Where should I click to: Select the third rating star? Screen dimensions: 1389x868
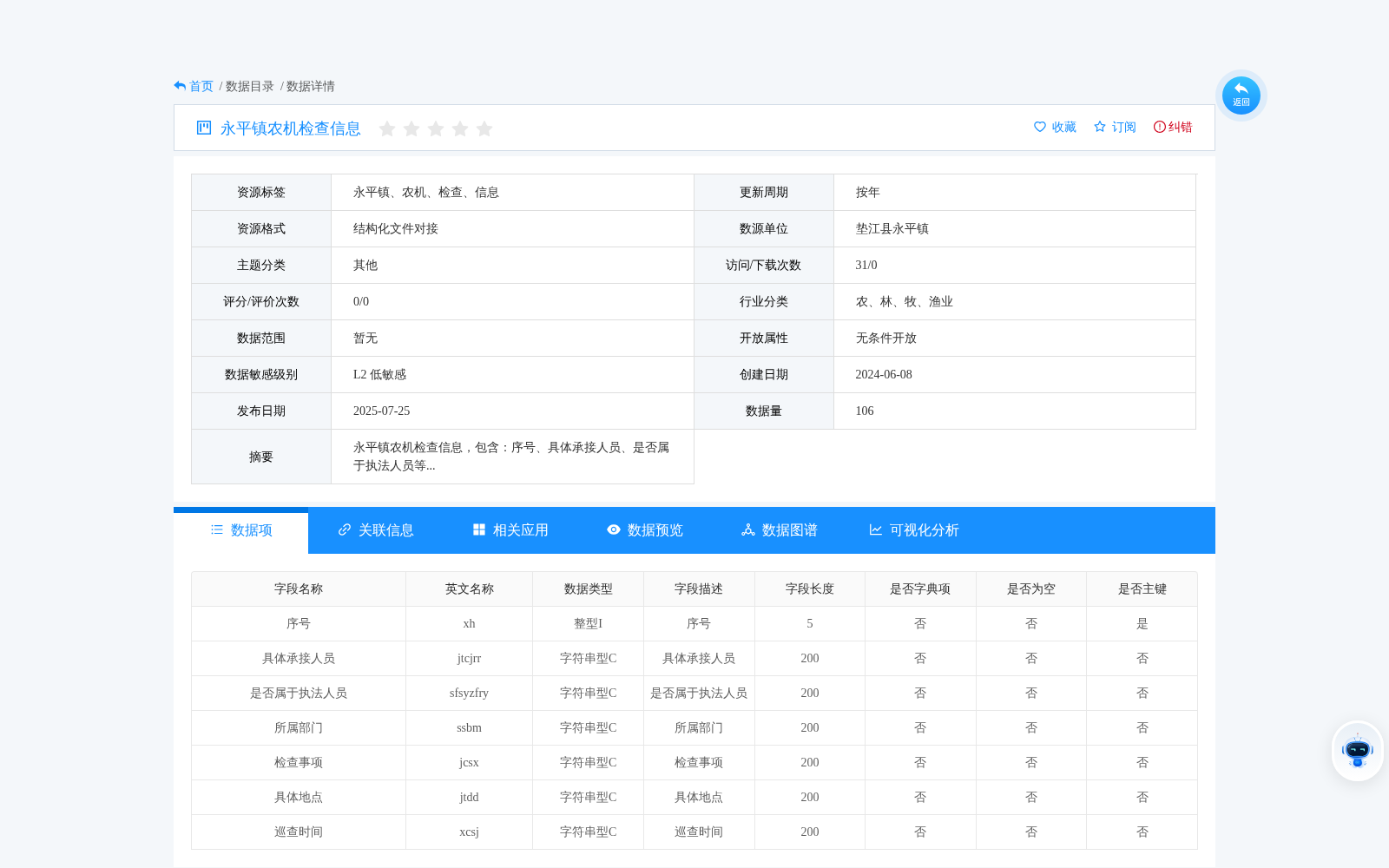point(436,128)
